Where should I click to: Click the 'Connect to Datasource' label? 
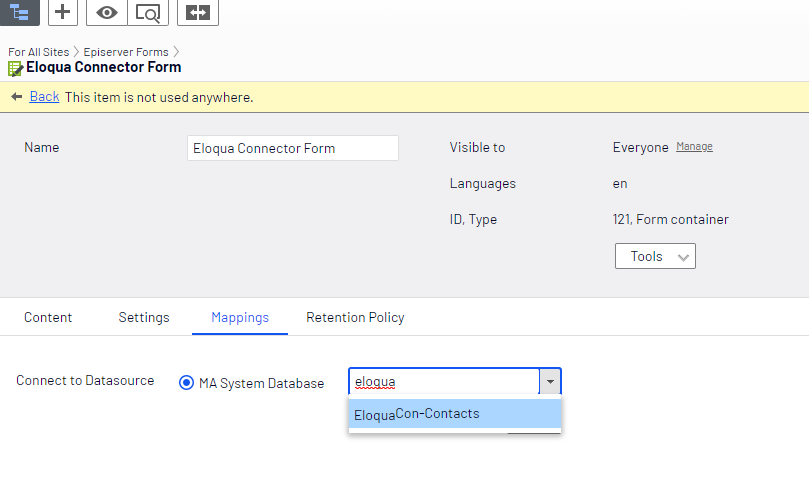pyautogui.click(x=85, y=380)
